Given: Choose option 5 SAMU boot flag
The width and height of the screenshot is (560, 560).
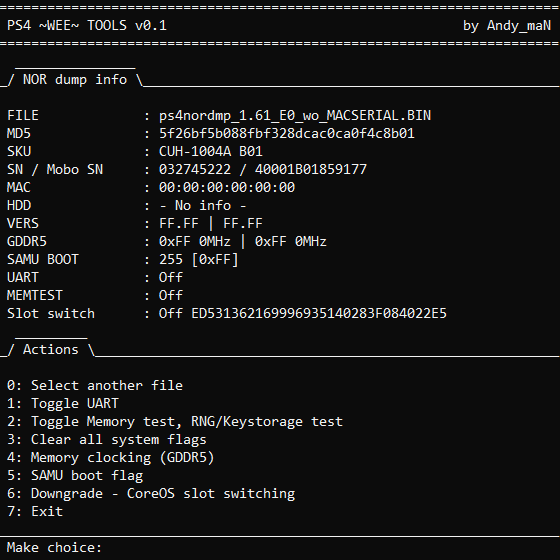Looking at the screenshot, I should (x=75, y=476).
